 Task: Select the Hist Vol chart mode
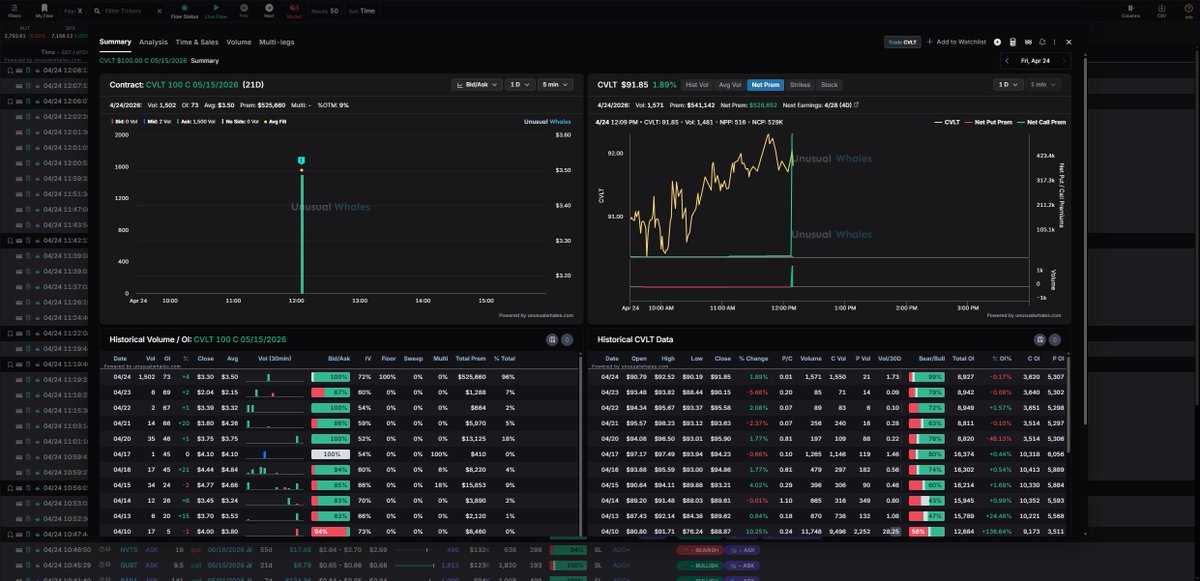(697, 85)
